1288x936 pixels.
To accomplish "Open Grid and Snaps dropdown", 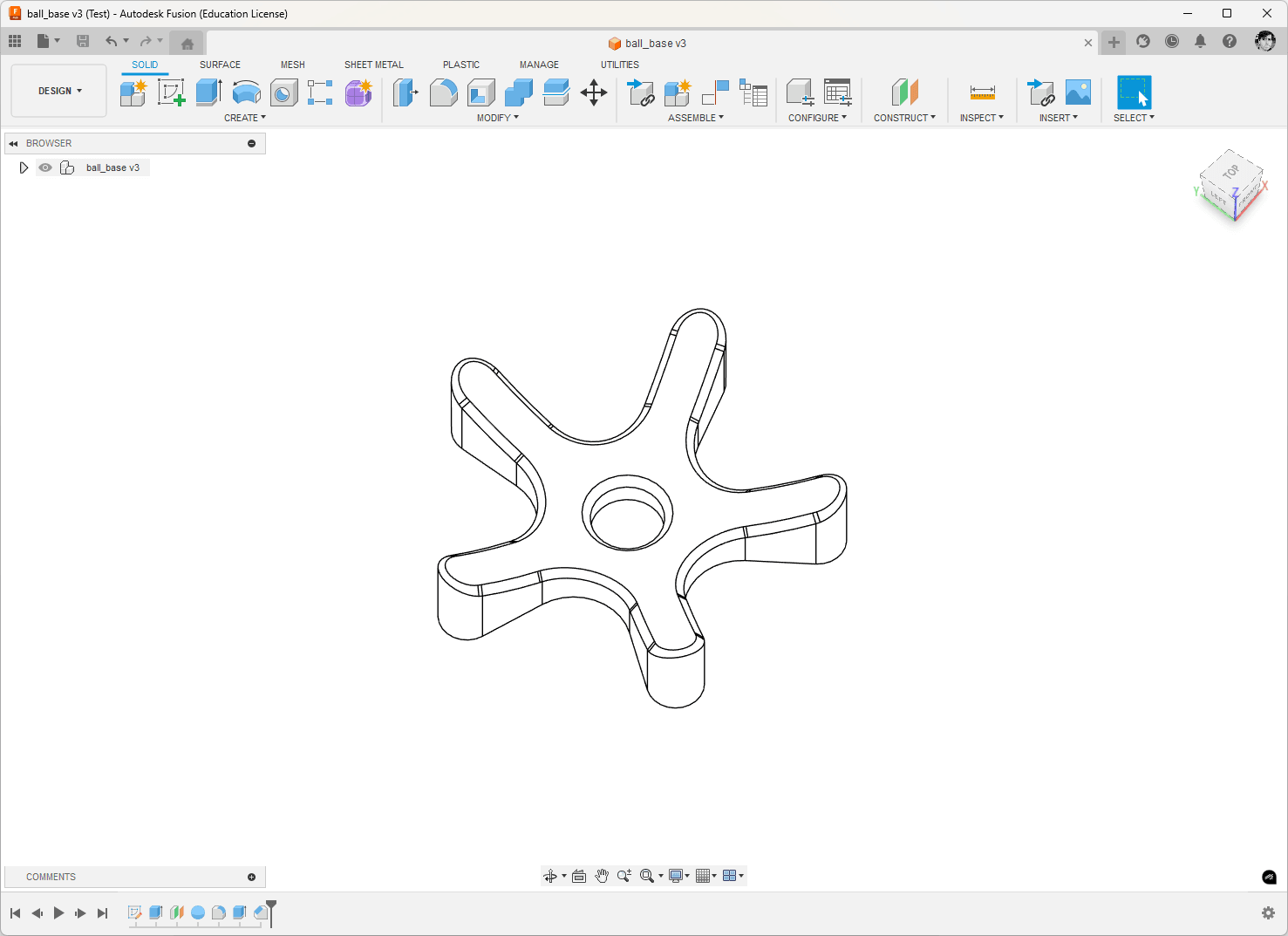I will 706,876.
